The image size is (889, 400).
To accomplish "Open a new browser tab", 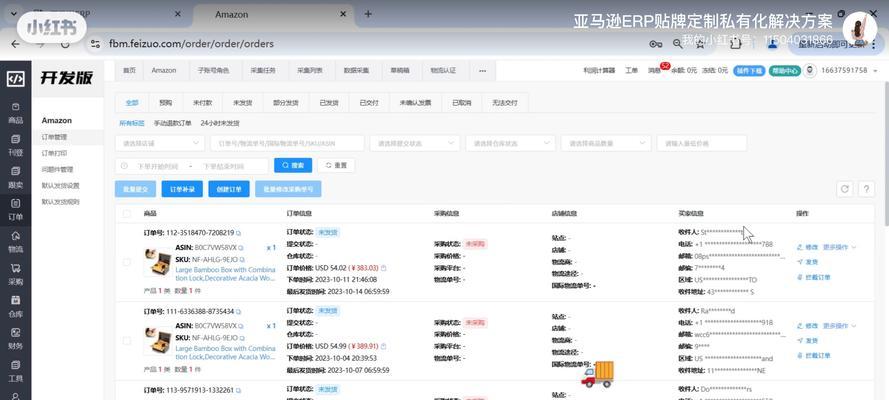I will (x=368, y=14).
